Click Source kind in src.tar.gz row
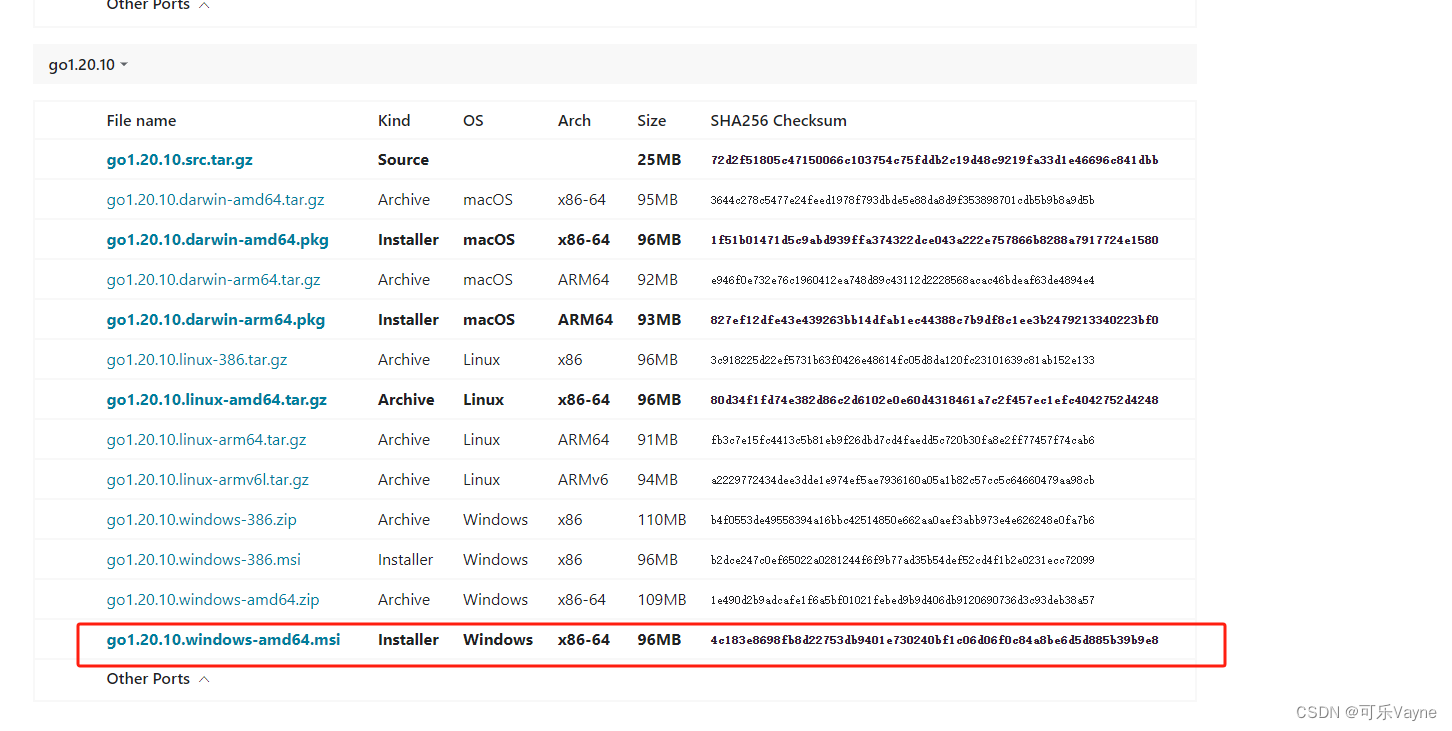The width and height of the screenshot is (1452, 731). point(403,160)
